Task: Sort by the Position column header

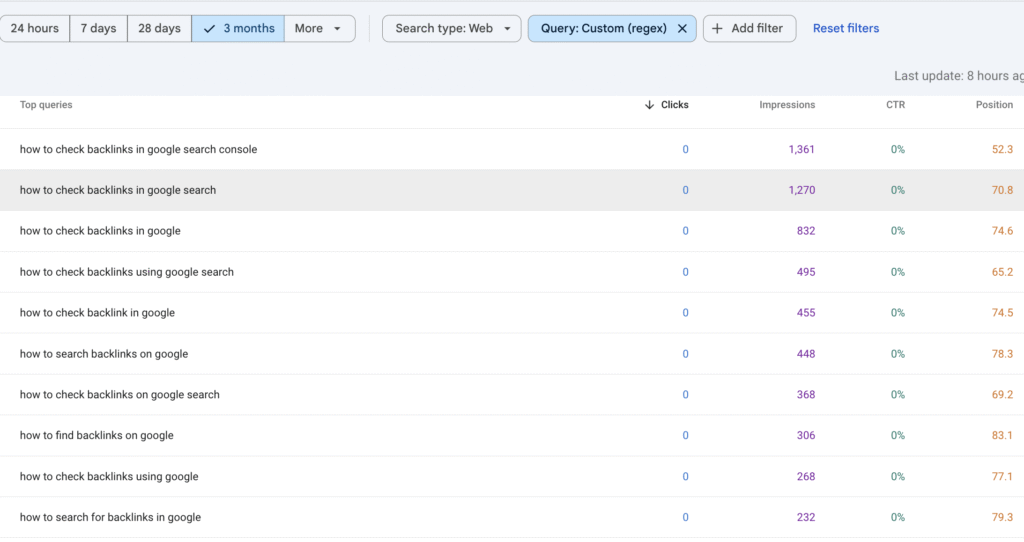Action: pos(994,105)
